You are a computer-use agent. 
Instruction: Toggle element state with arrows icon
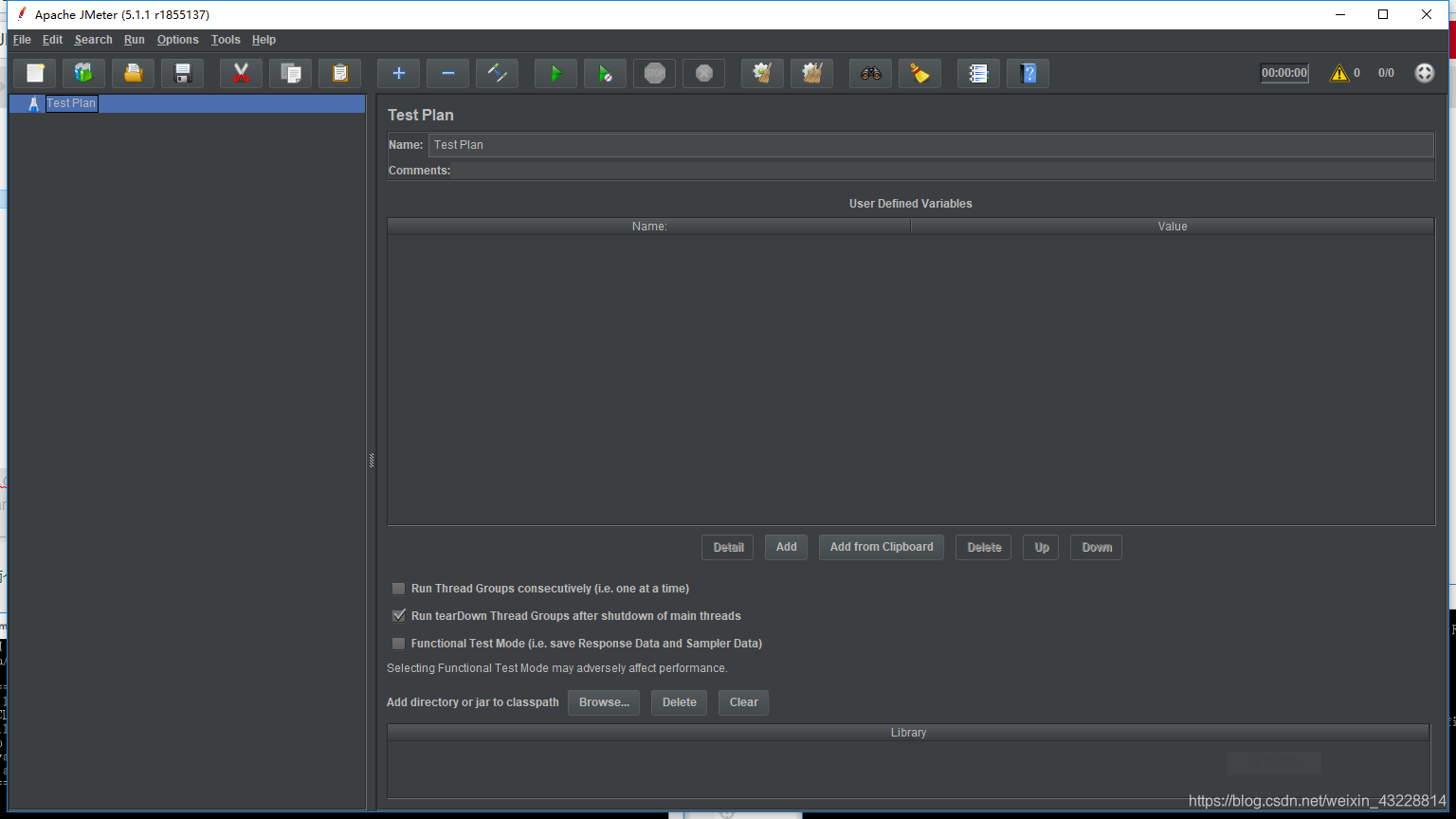point(498,73)
